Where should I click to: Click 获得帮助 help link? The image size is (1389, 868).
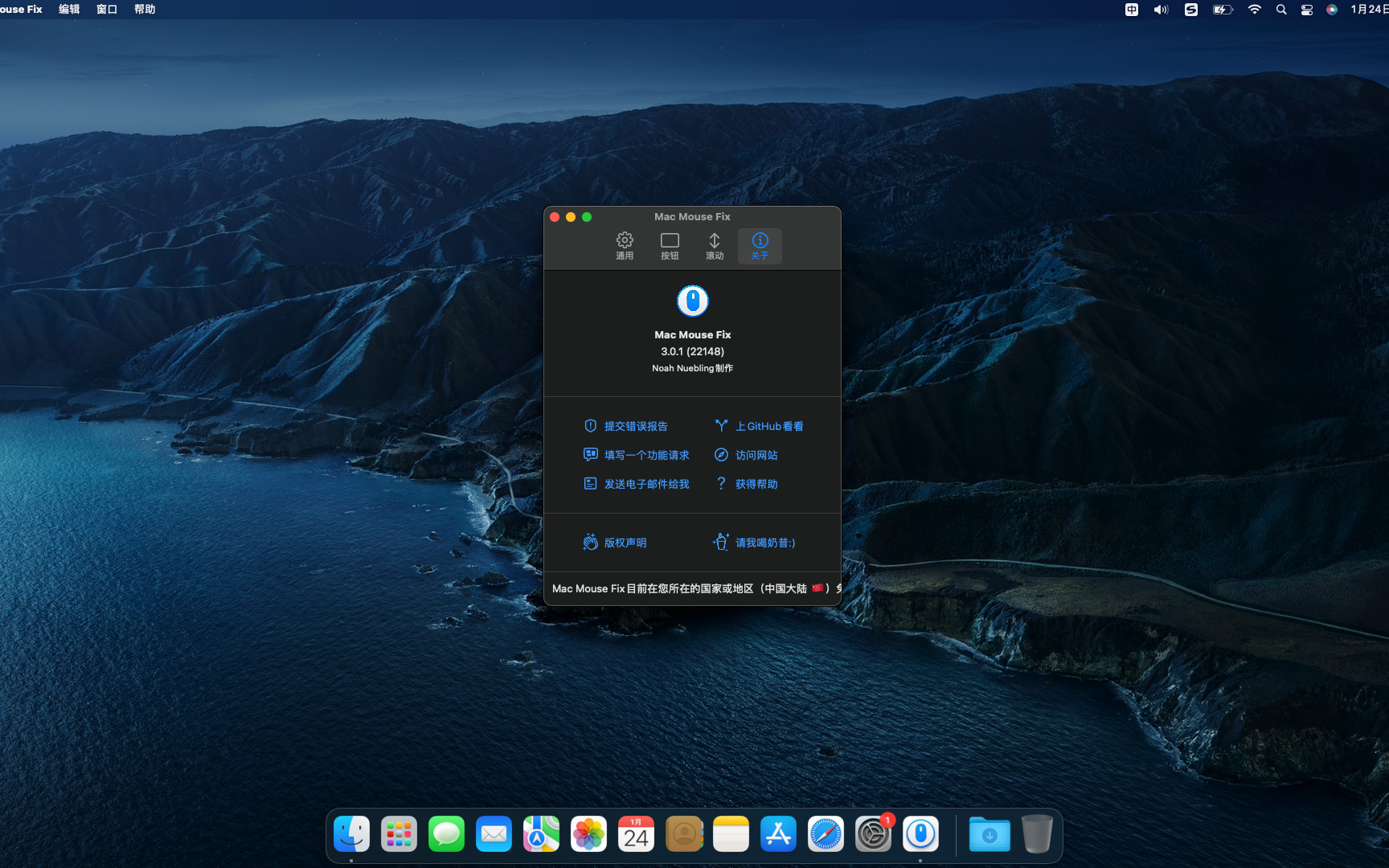click(746, 484)
